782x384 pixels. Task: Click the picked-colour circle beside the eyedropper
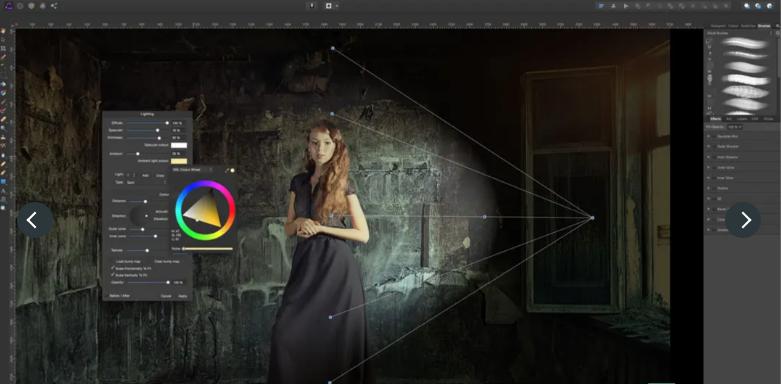tap(232, 170)
